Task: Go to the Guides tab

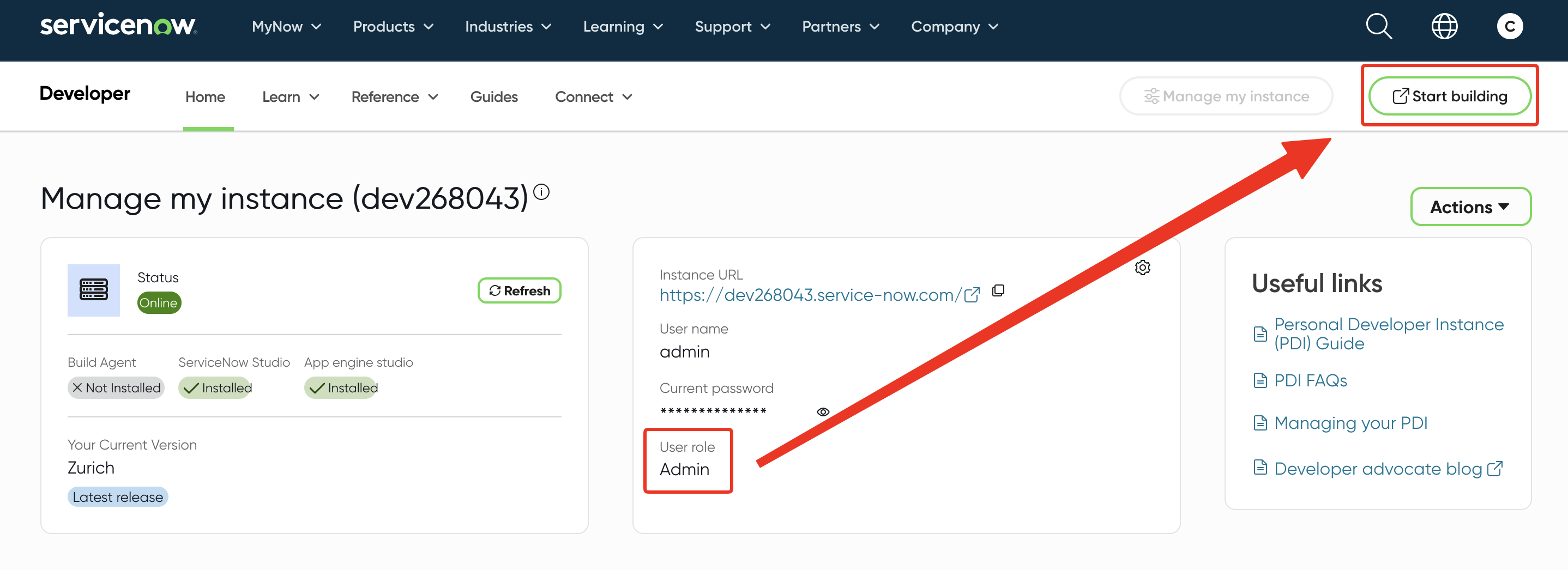Action: [x=493, y=96]
